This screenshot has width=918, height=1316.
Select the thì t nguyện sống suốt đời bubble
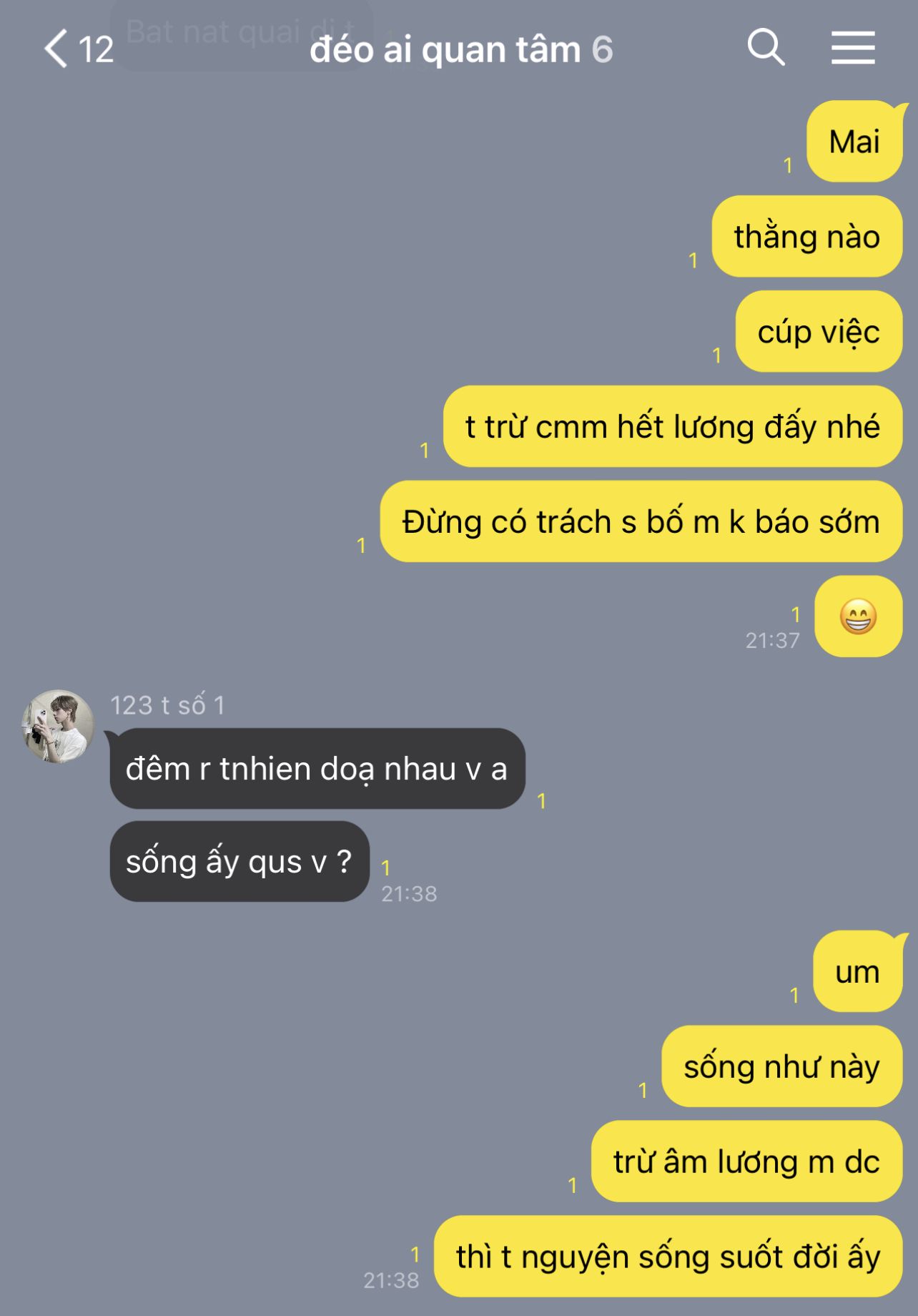[x=668, y=1257]
